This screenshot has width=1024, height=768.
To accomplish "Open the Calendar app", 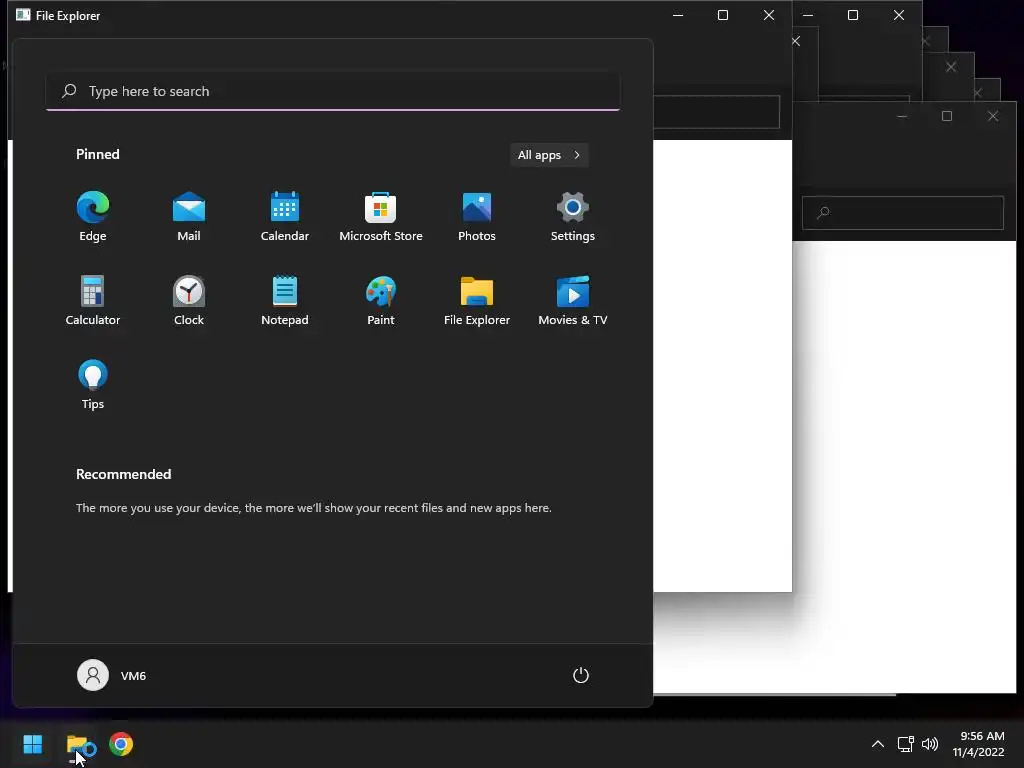I will point(285,217).
